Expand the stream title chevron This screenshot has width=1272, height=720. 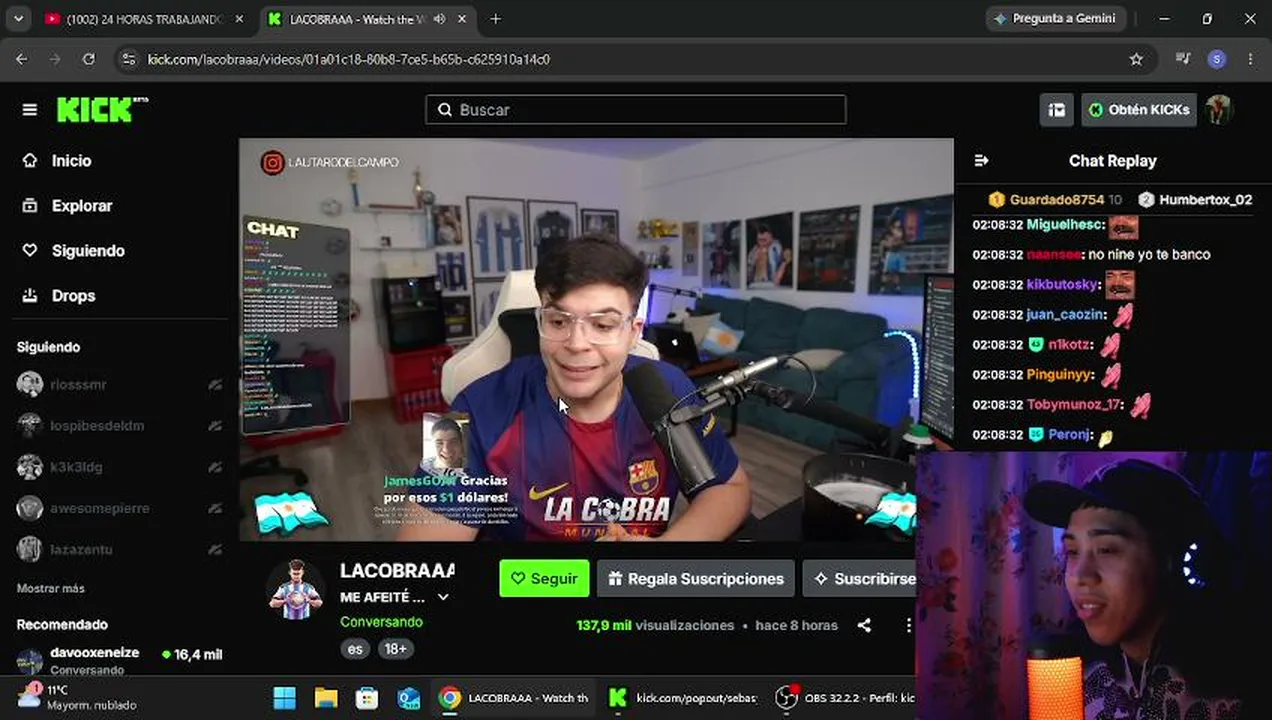coord(443,597)
